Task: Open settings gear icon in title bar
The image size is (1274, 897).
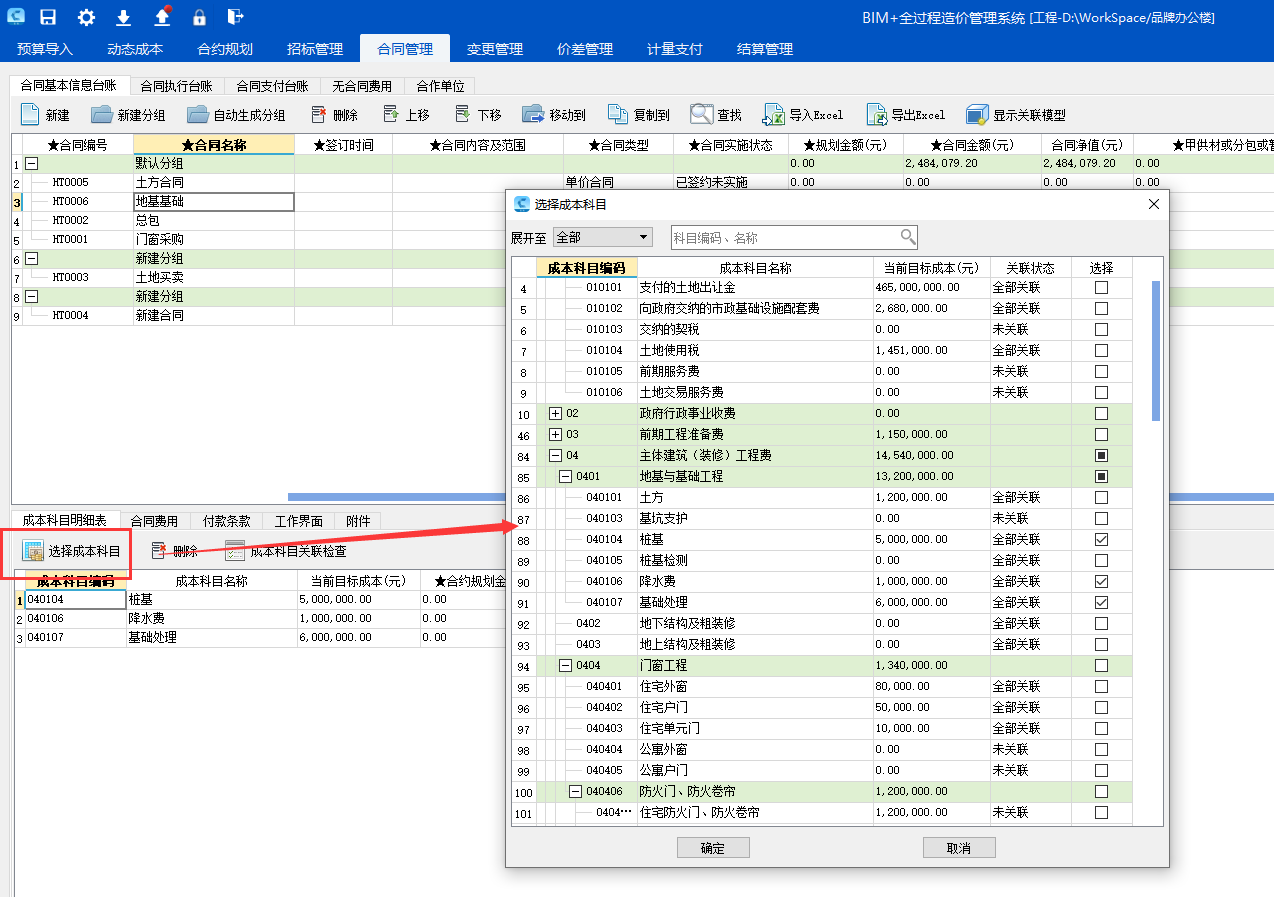Action: point(86,17)
